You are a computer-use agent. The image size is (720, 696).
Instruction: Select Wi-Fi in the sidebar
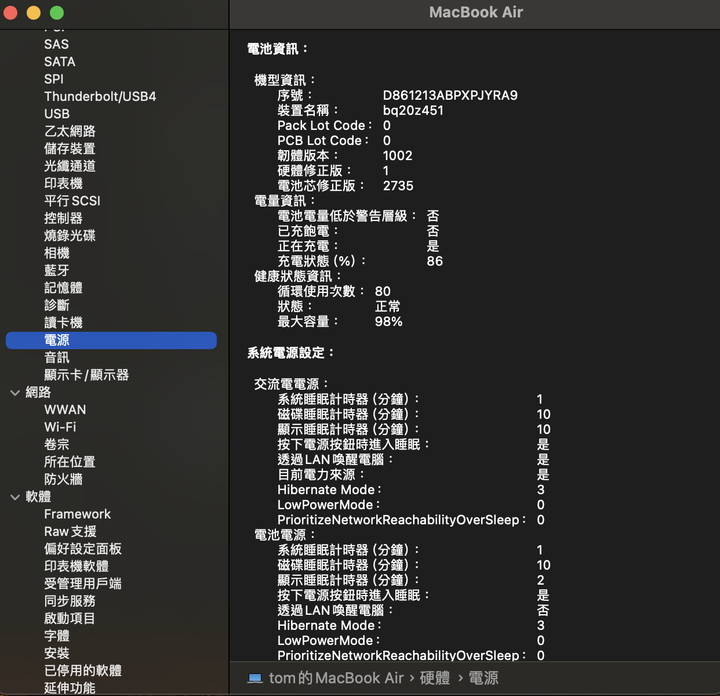click(x=60, y=427)
